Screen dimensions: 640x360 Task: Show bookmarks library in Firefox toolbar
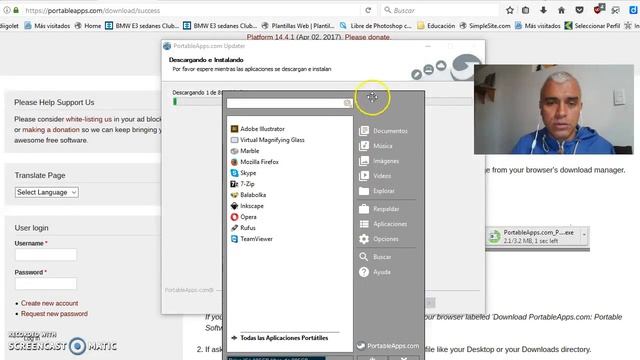click(x=526, y=10)
